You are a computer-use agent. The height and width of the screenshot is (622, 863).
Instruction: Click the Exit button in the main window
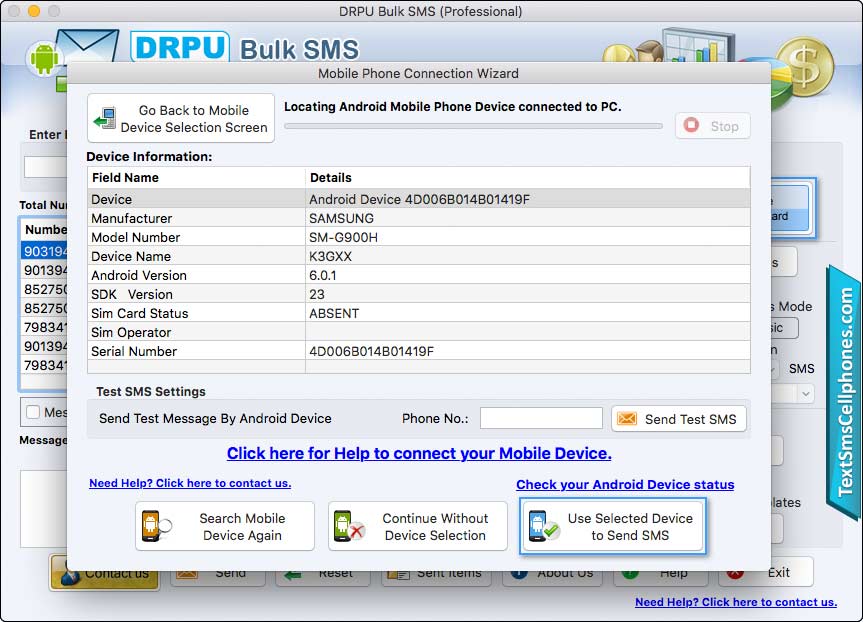click(x=766, y=572)
